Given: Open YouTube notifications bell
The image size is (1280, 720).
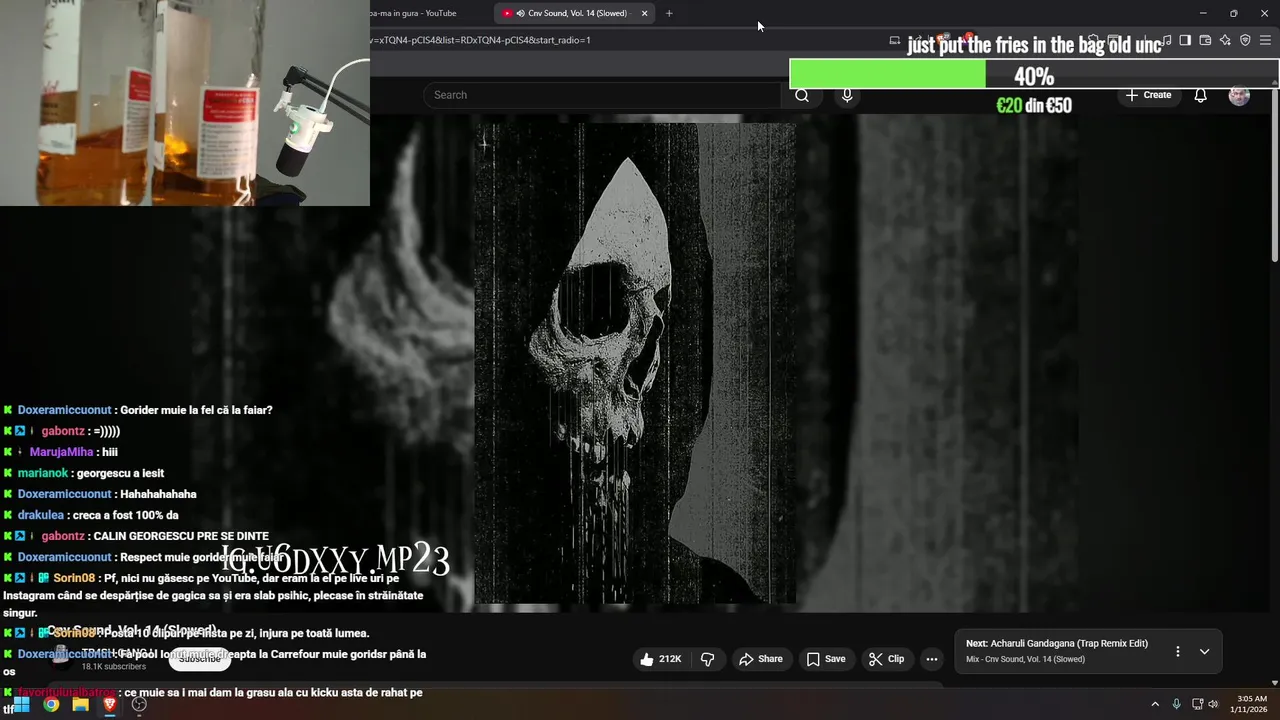Looking at the screenshot, I should click(1201, 95).
